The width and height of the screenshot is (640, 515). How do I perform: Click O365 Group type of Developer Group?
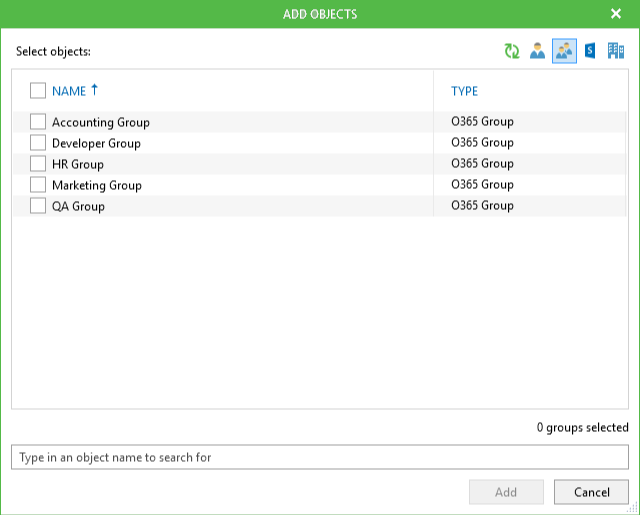[482, 143]
